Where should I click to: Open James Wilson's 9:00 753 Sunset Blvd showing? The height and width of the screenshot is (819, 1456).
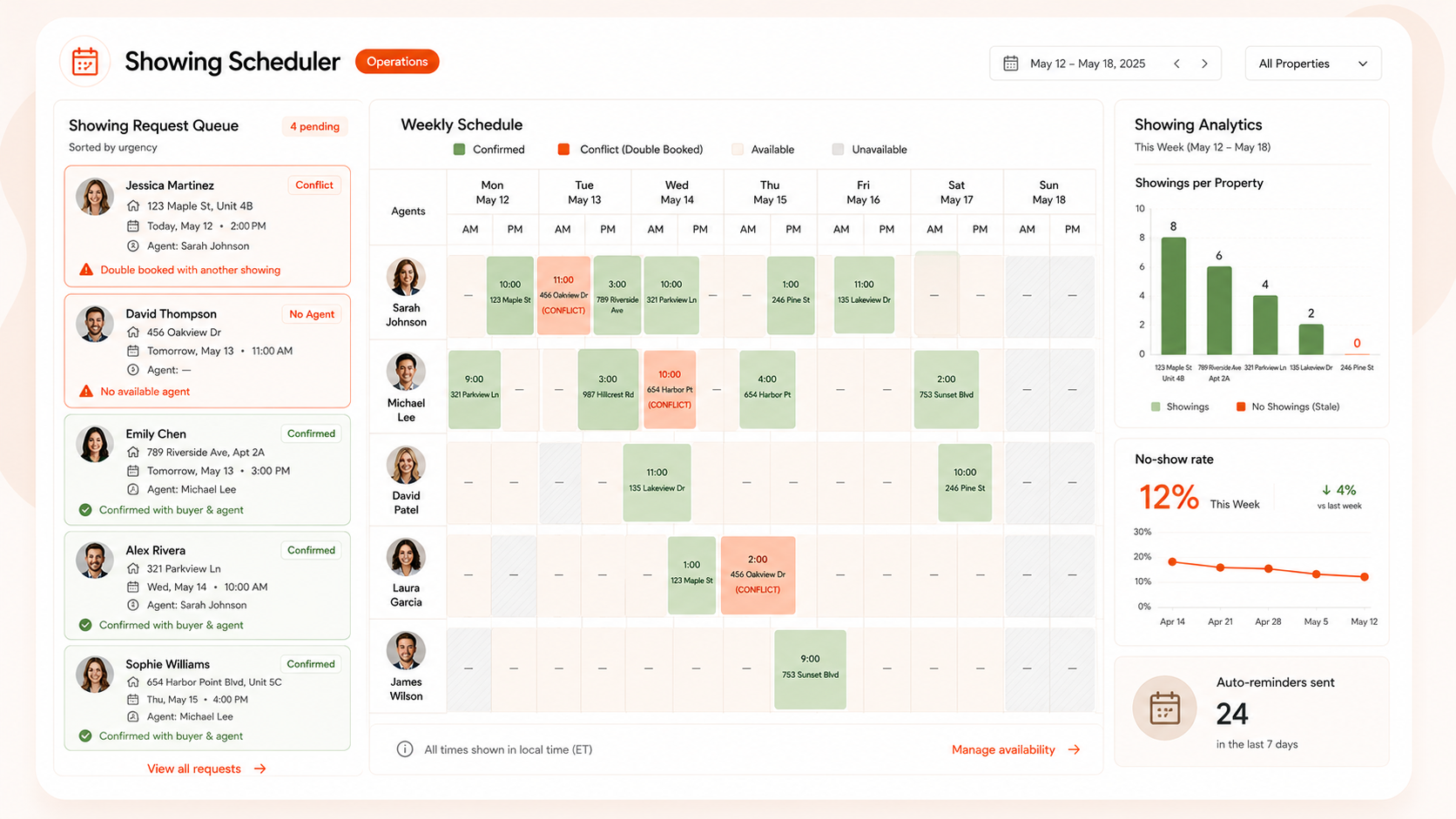click(810, 669)
